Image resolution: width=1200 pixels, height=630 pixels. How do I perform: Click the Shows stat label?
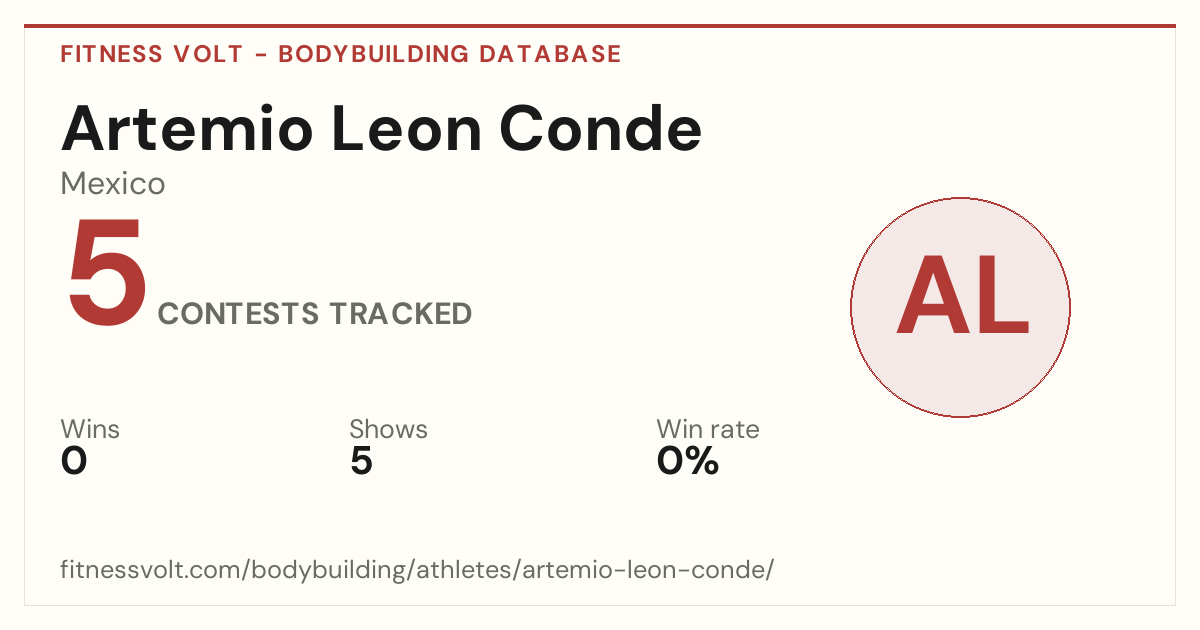click(x=388, y=429)
